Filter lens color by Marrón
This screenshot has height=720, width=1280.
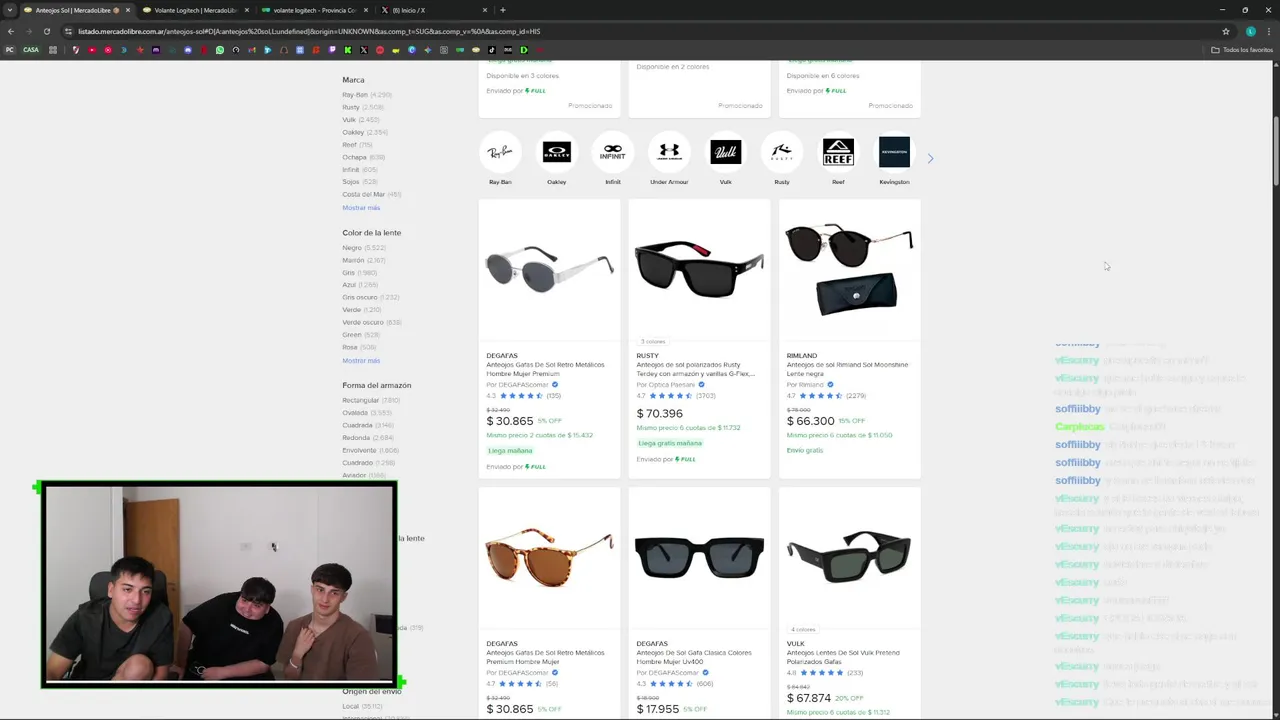pyautogui.click(x=363, y=260)
